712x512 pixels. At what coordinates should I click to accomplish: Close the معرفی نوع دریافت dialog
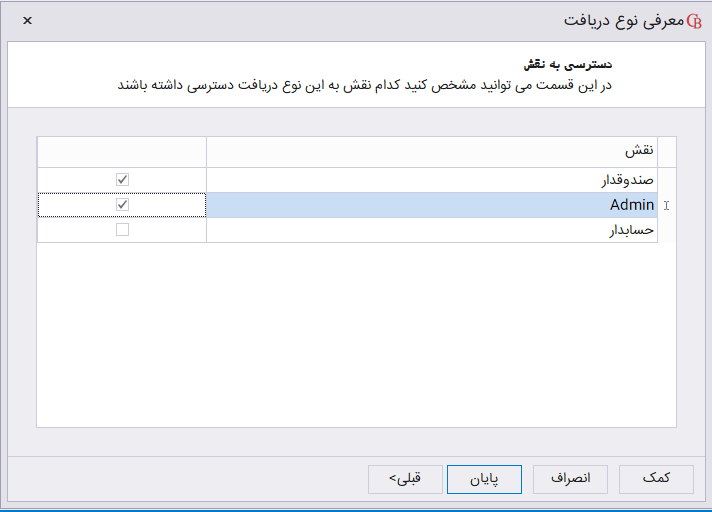(27, 20)
